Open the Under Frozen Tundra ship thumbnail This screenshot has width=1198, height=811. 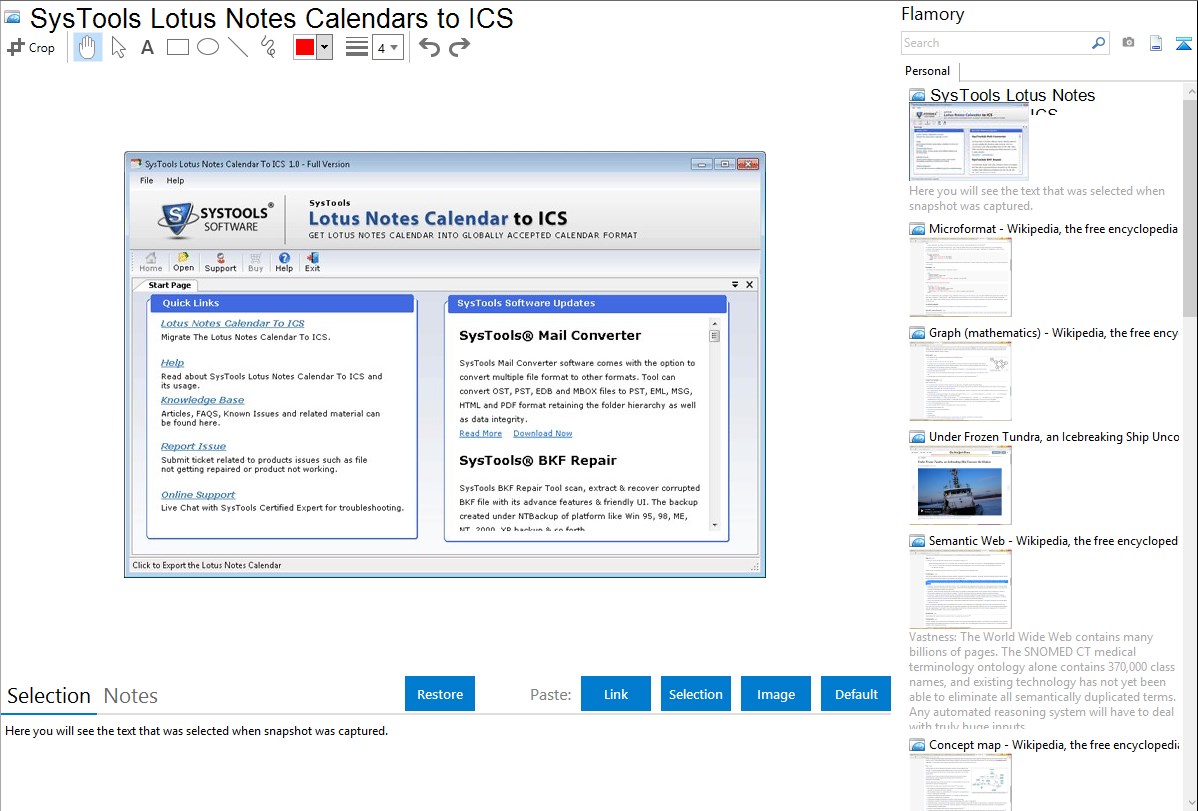pos(960,485)
